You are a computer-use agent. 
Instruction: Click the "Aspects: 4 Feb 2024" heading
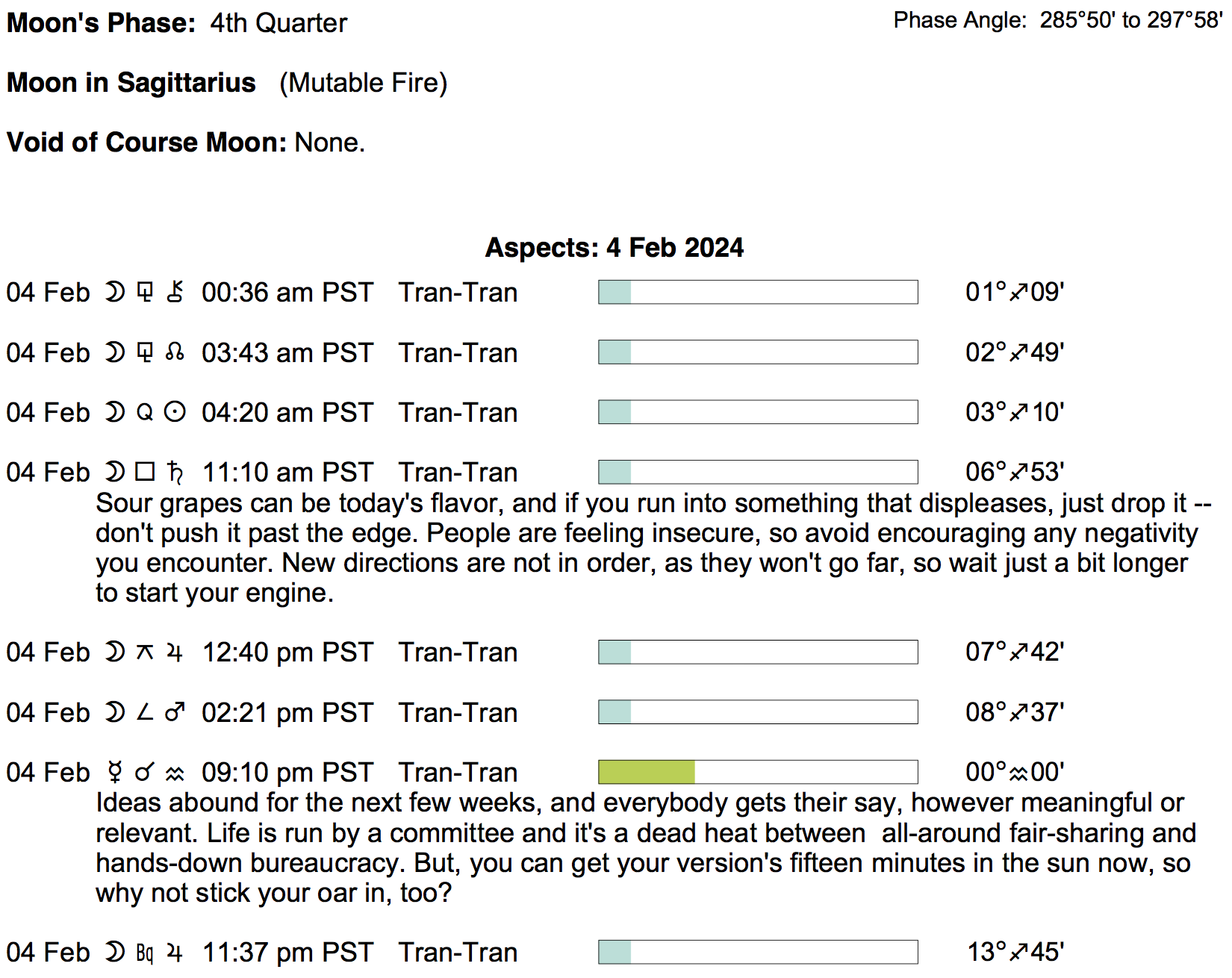click(x=615, y=247)
